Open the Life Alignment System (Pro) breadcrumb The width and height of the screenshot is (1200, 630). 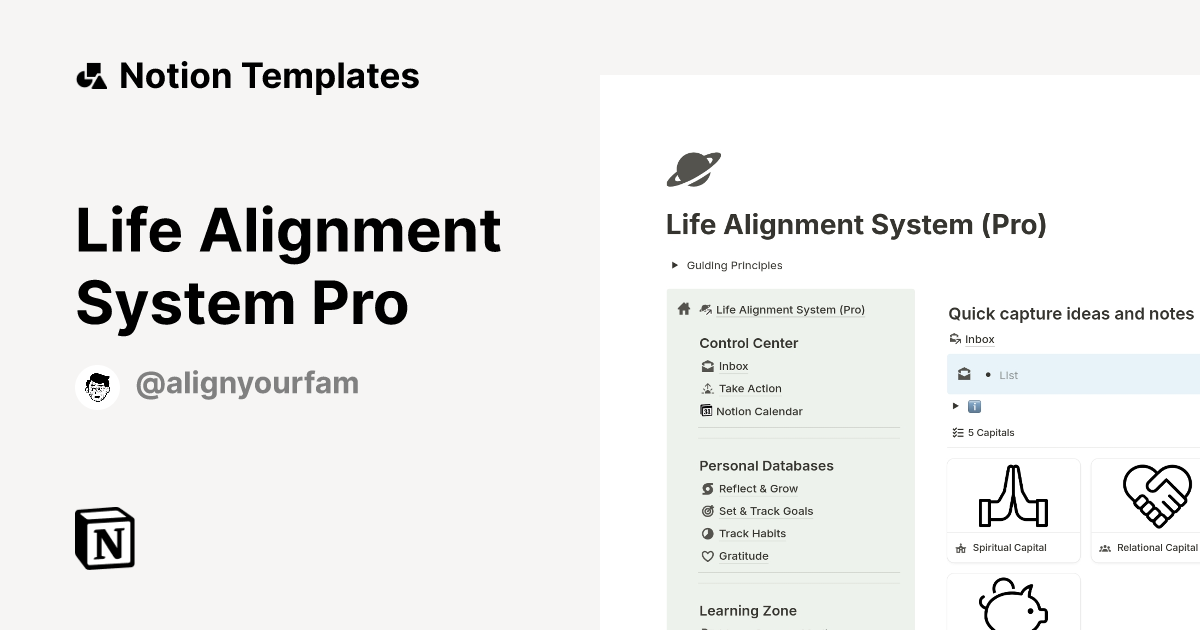(x=790, y=309)
